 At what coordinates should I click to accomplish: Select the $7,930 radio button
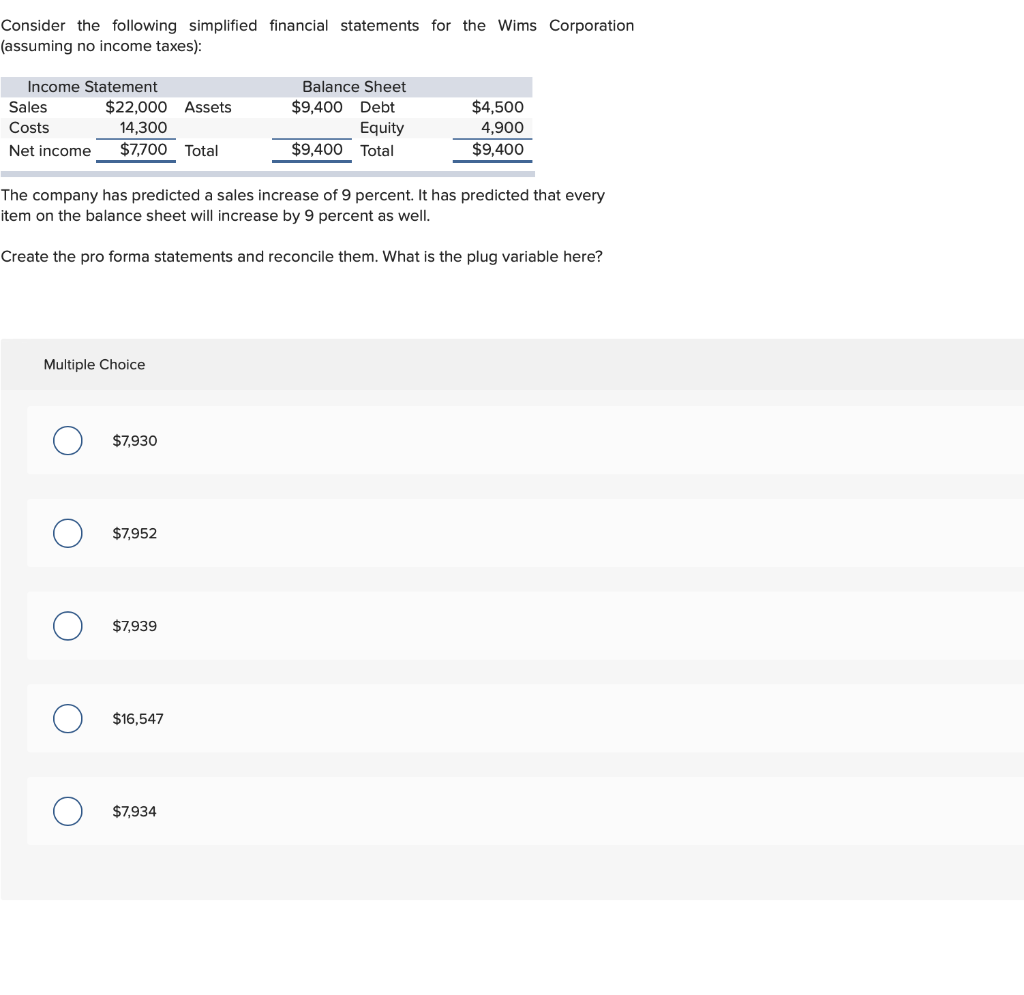click(x=68, y=441)
